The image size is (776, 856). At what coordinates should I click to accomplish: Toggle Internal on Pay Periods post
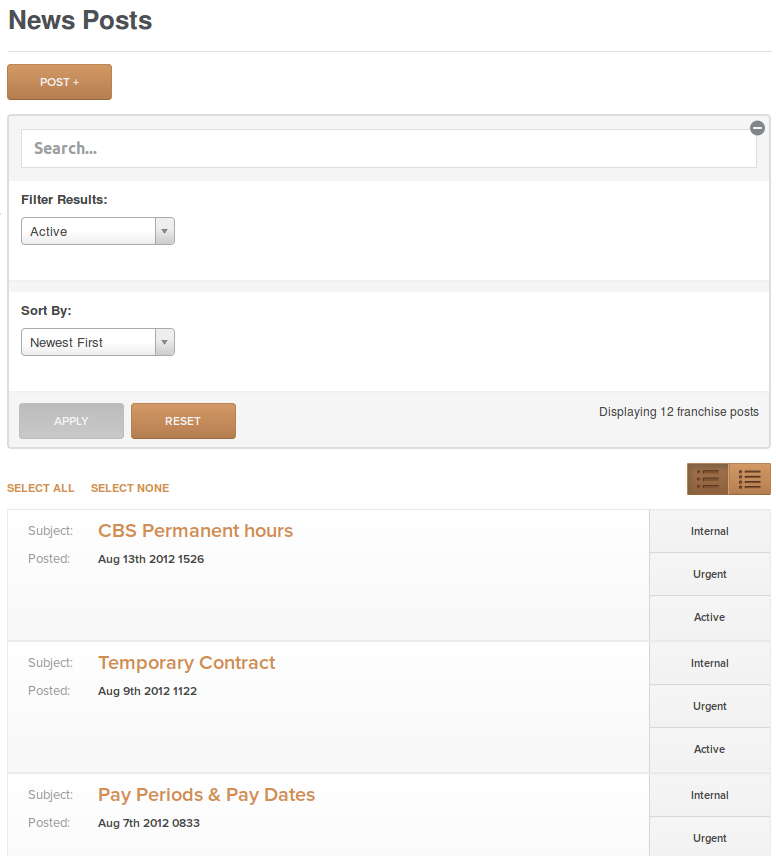[709, 795]
